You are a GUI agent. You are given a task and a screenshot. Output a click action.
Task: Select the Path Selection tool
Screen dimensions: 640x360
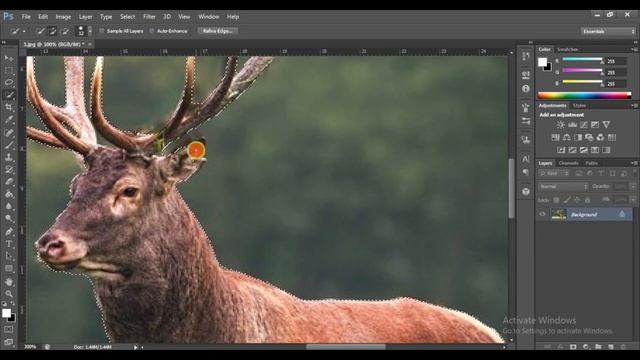point(9,256)
